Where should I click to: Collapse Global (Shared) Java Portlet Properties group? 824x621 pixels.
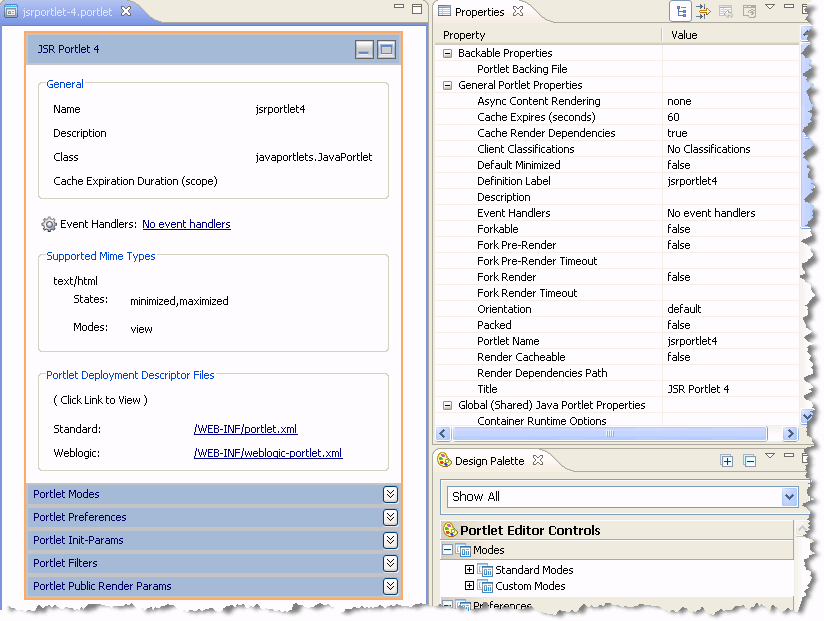point(447,406)
